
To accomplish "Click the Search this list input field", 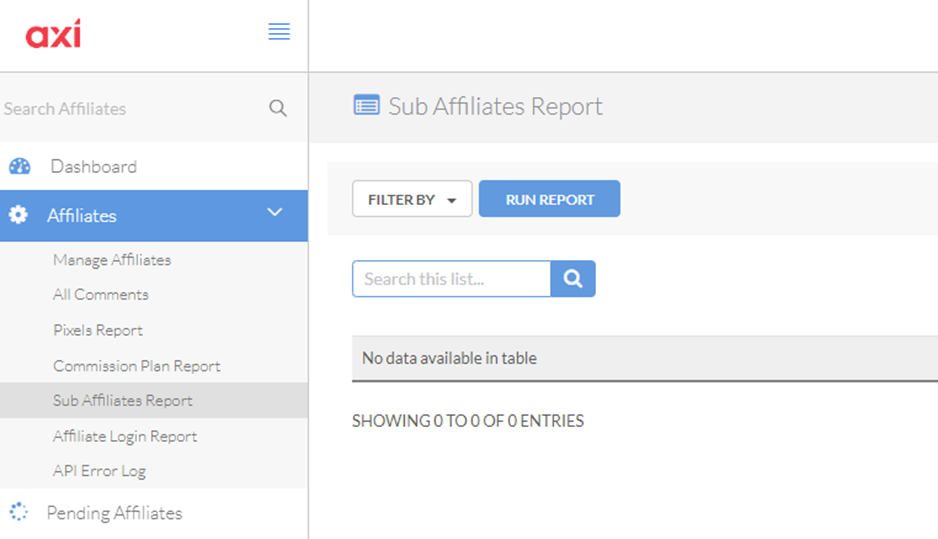I will tap(452, 279).
